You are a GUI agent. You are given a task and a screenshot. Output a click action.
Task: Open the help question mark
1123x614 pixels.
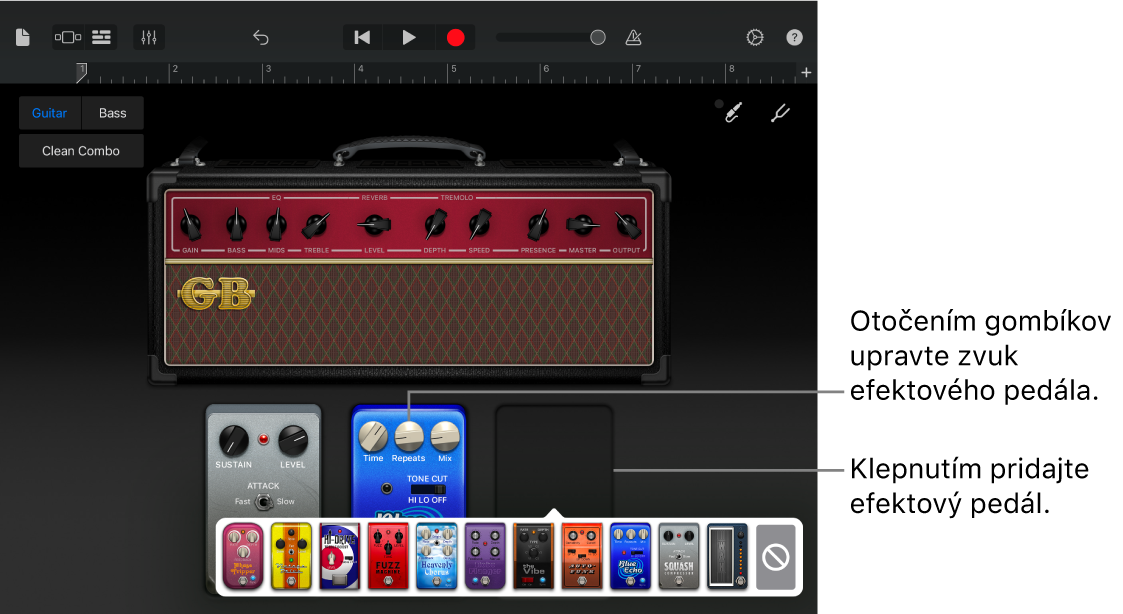(x=794, y=37)
